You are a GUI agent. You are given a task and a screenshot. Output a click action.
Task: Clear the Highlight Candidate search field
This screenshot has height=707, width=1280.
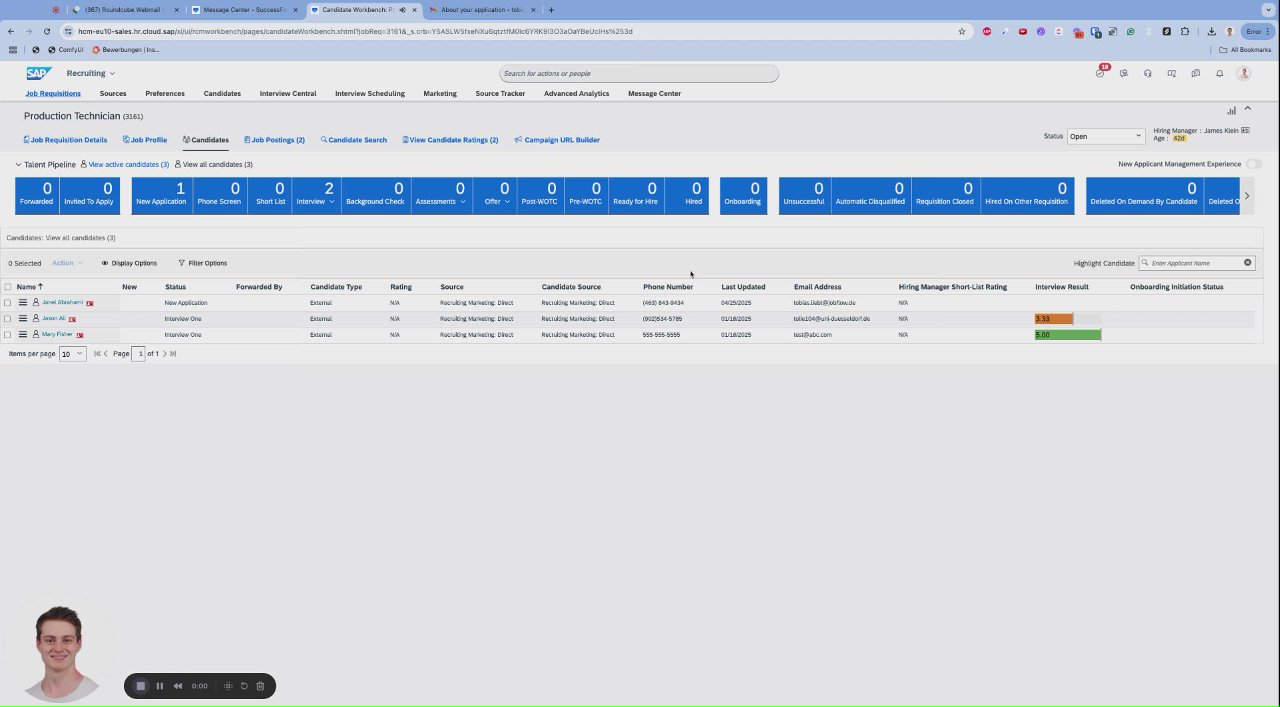(x=1247, y=263)
